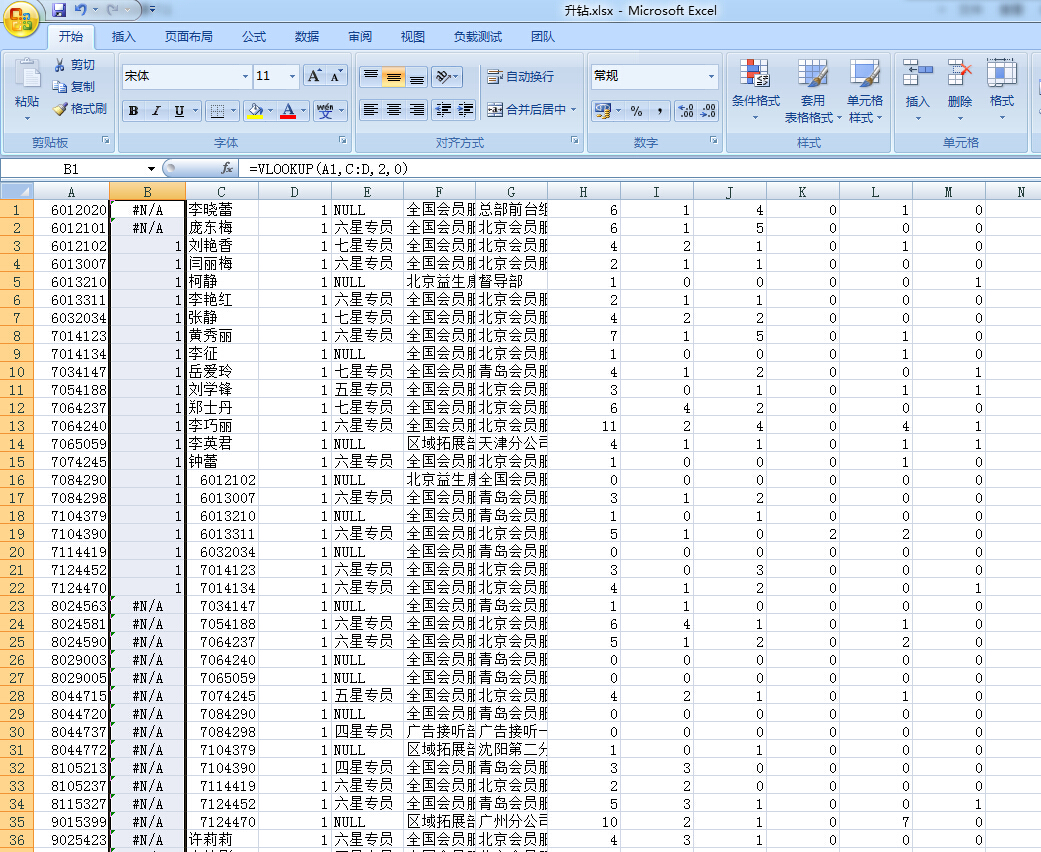The image size is (1041, 852).
Task: Click the insert function fx icon
Action: 227,169
